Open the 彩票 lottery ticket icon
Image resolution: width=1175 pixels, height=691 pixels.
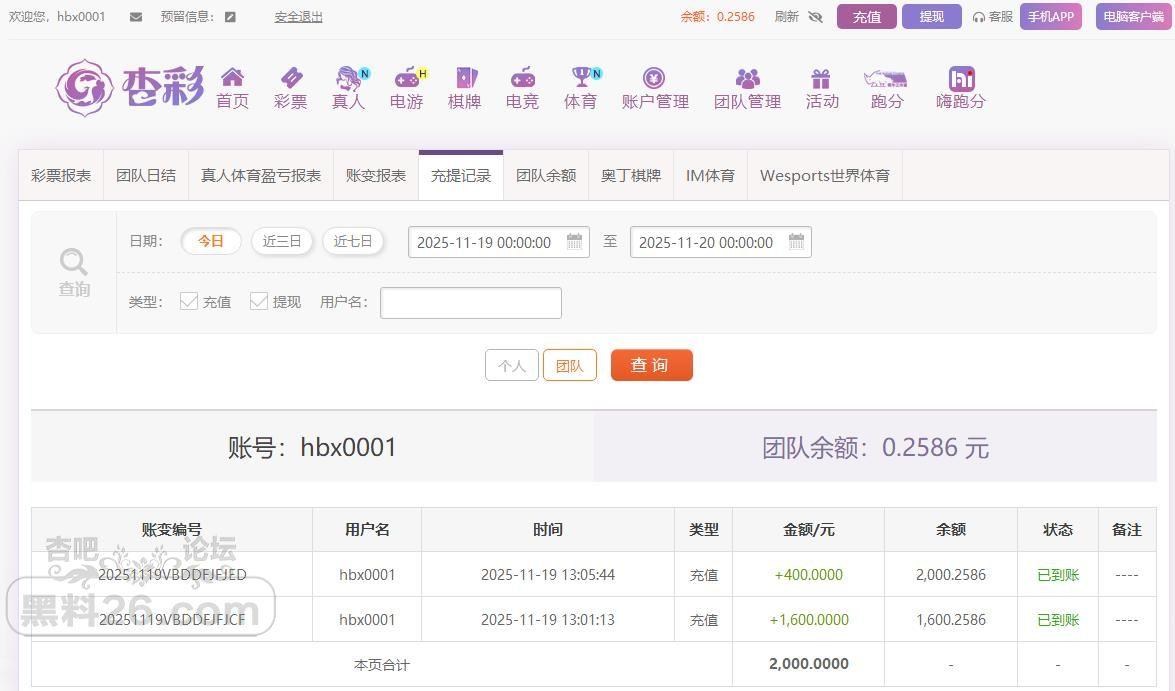click(290, 78)
